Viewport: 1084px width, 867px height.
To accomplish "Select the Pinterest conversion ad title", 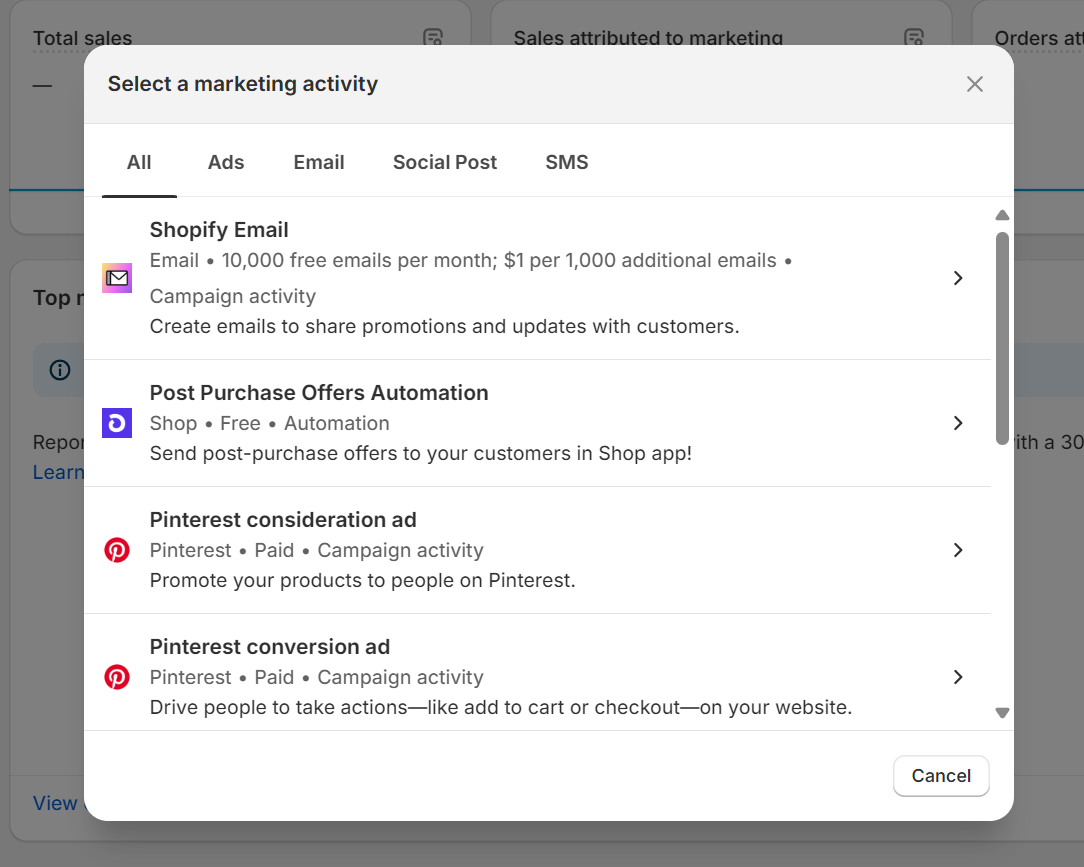I will click(x=270, y=647).
